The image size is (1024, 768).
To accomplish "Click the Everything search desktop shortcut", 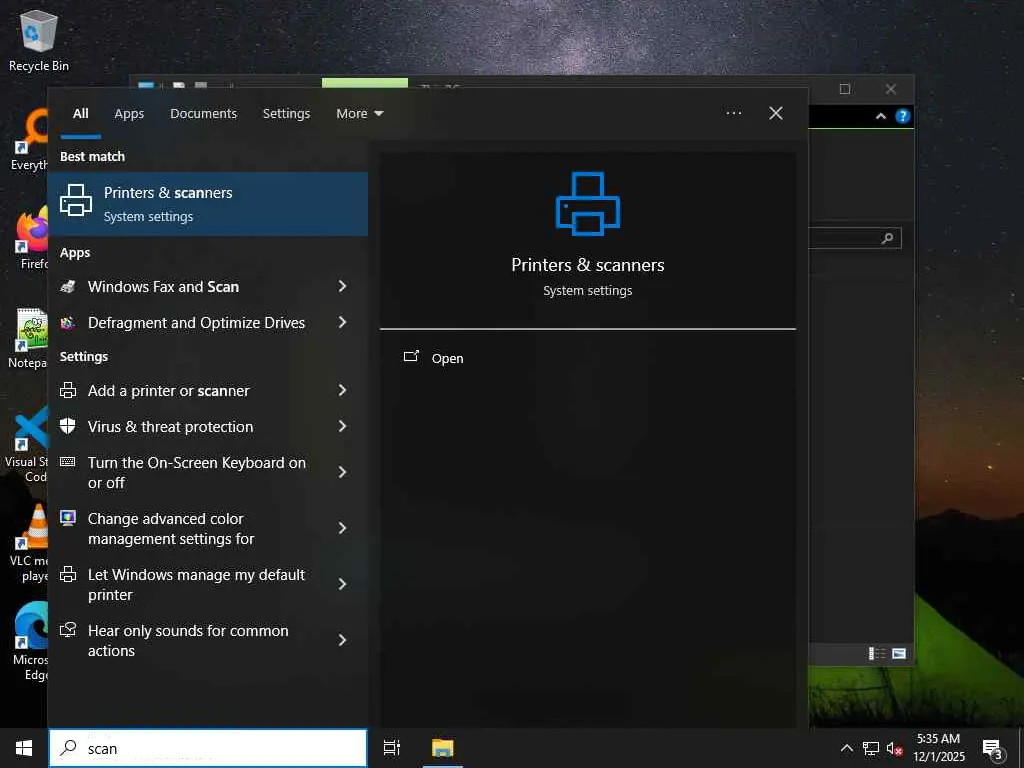I will [x=30, y=140].
